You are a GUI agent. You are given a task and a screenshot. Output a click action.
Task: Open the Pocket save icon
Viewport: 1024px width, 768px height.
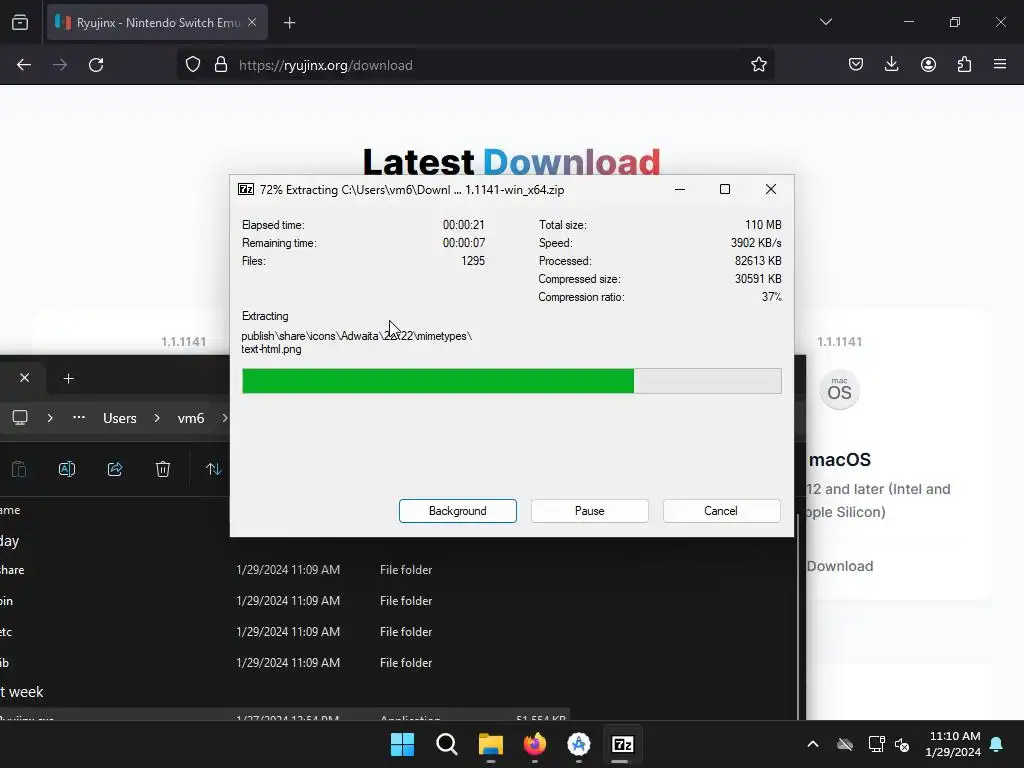(x=856, y=65)
